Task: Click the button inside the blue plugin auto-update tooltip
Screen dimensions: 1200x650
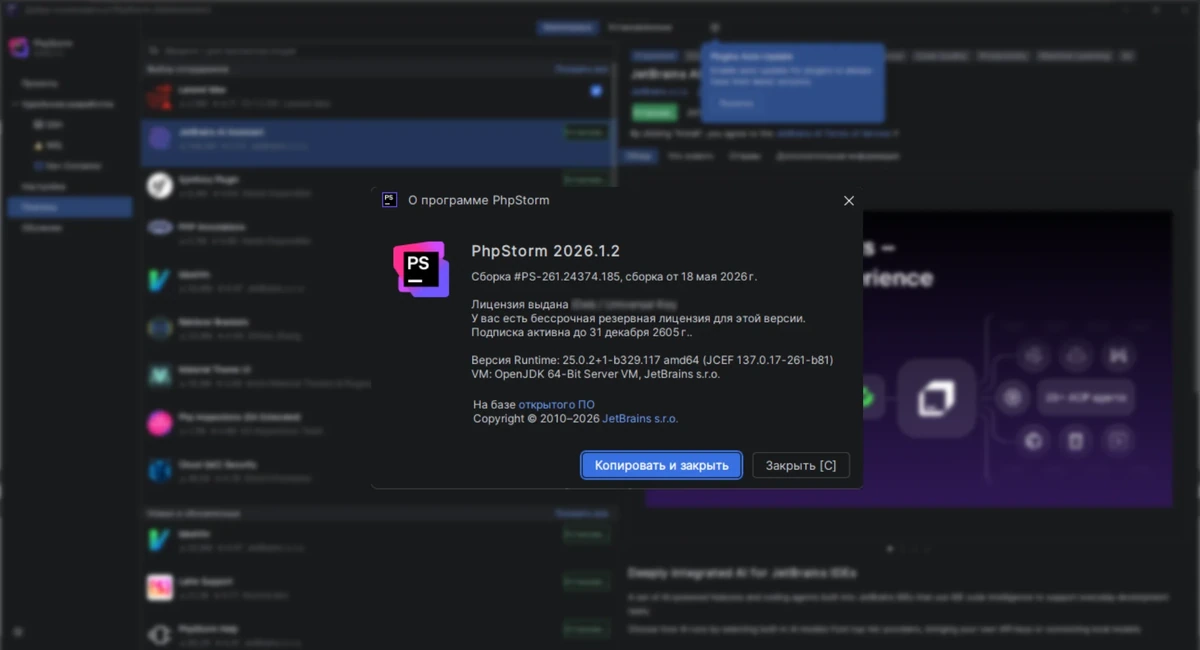Action: pos(736,103)
